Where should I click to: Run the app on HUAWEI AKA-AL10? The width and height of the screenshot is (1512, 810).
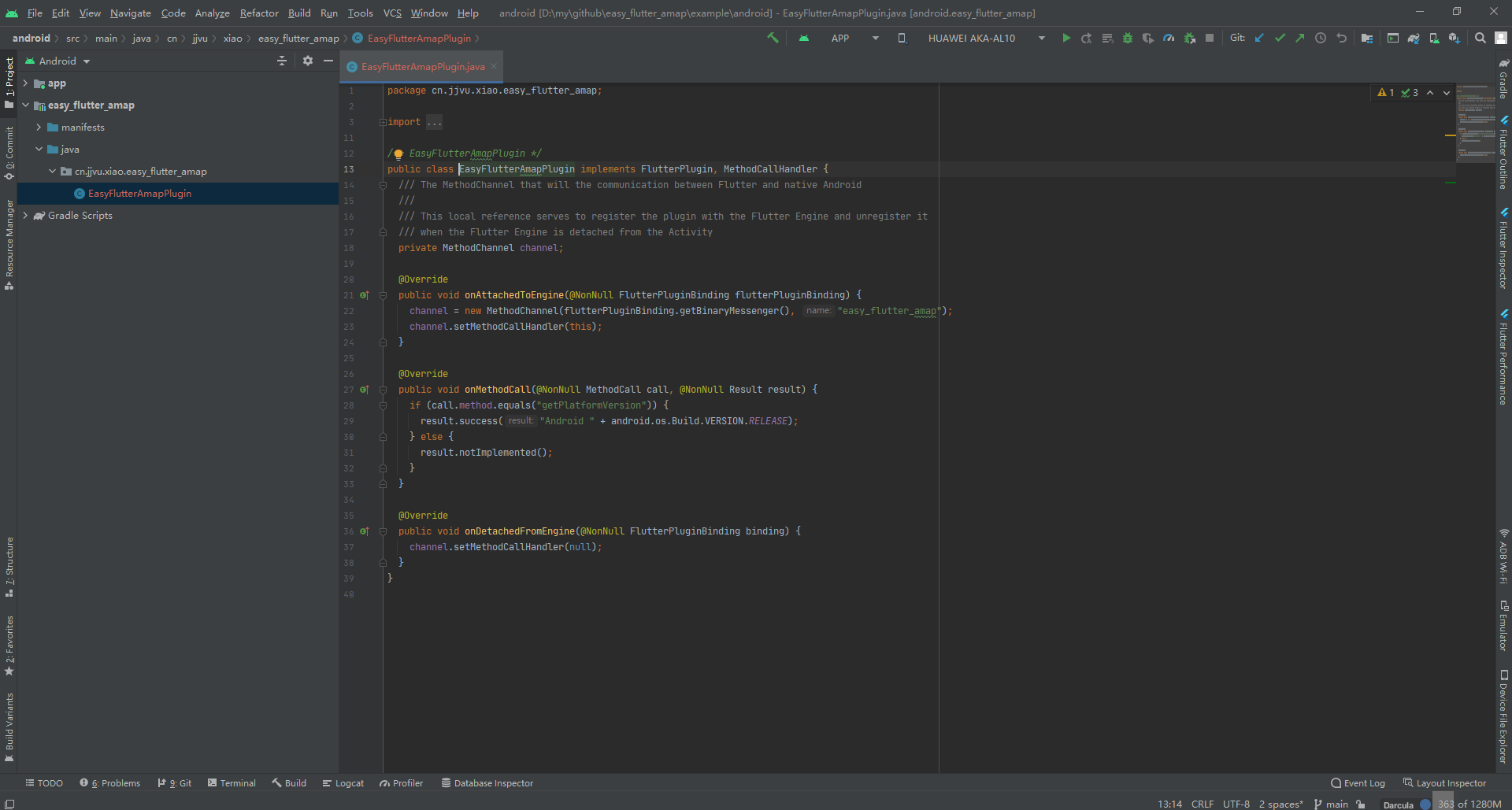(1066, 38)
